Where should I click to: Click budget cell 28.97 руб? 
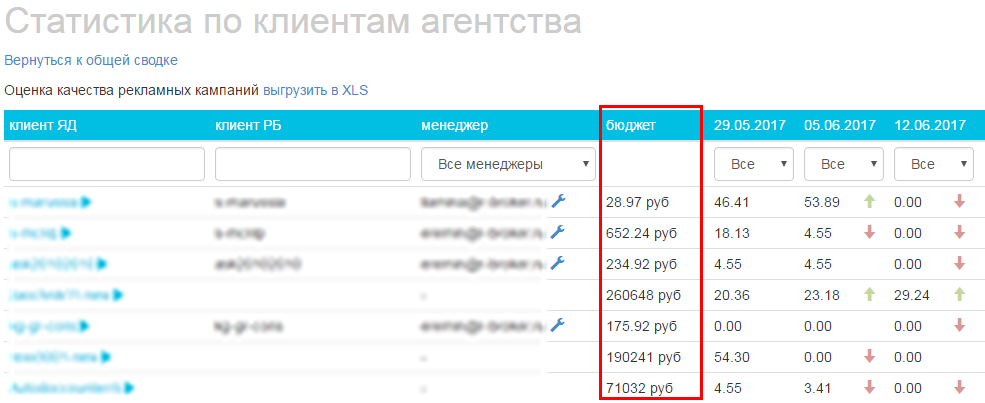(x=638, y=202)
